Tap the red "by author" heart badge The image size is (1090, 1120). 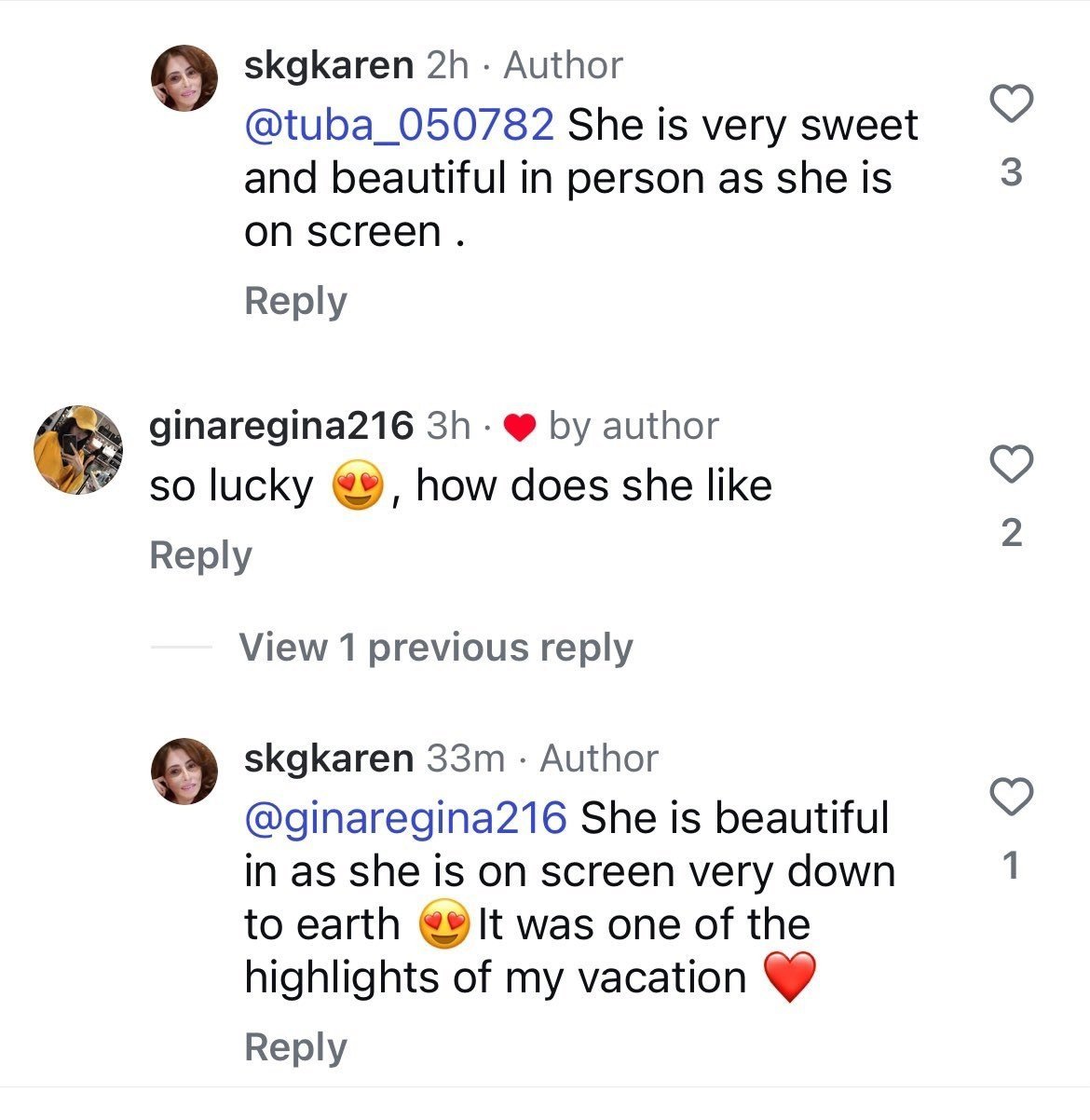coord(519,428)
